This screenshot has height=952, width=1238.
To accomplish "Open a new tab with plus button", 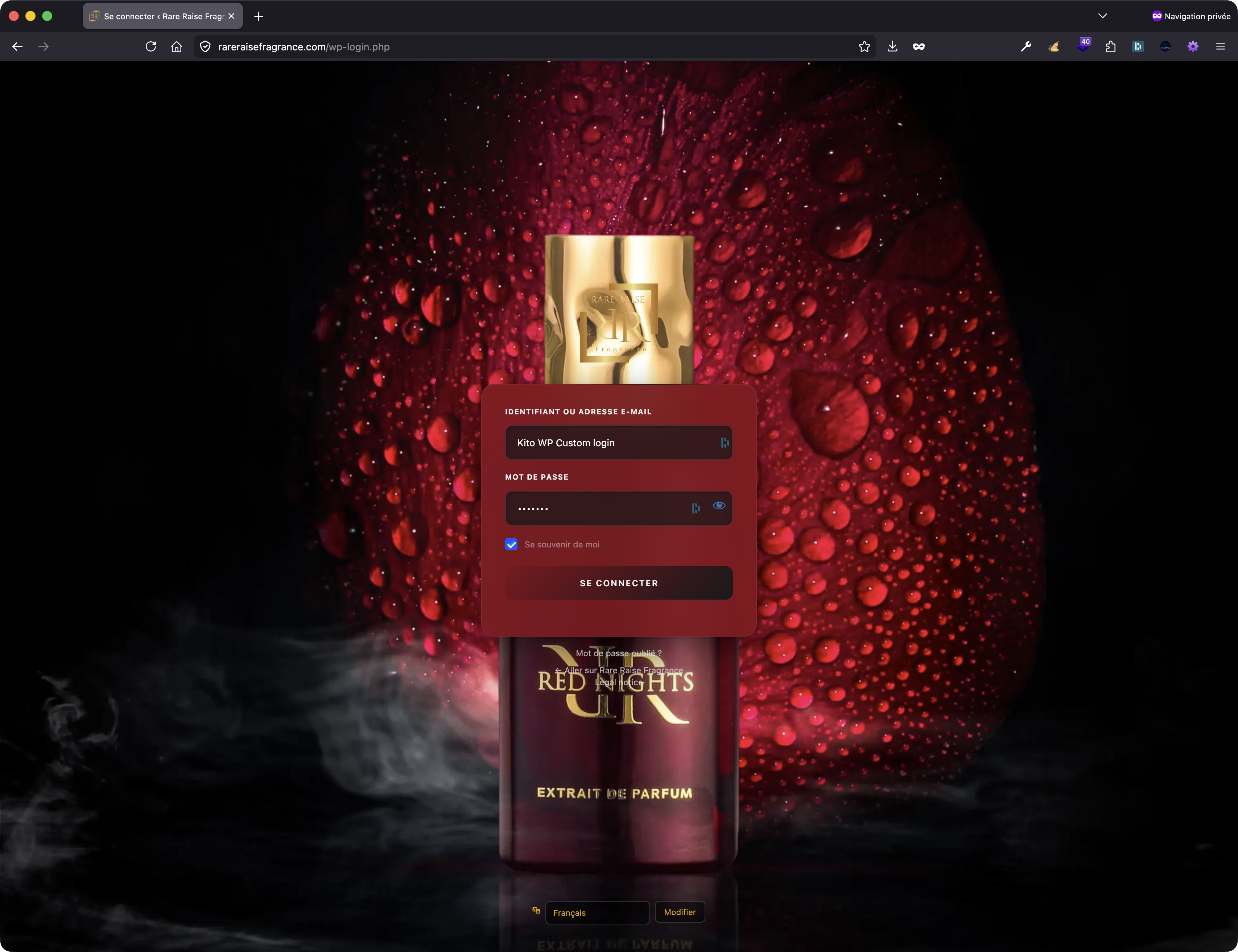I will click(x=259, y=16).
